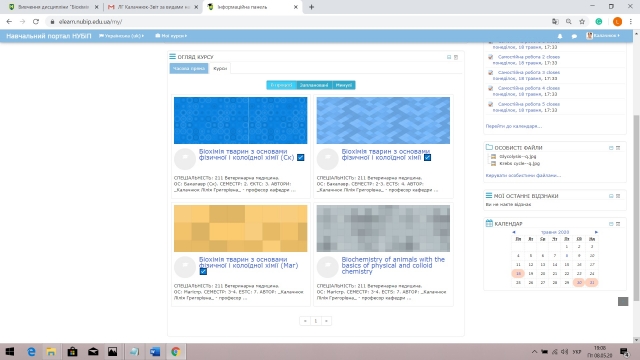Open Microsoft Edge from taskbar
The height and width of the screenshot is (360, 640).
point(31,351)
